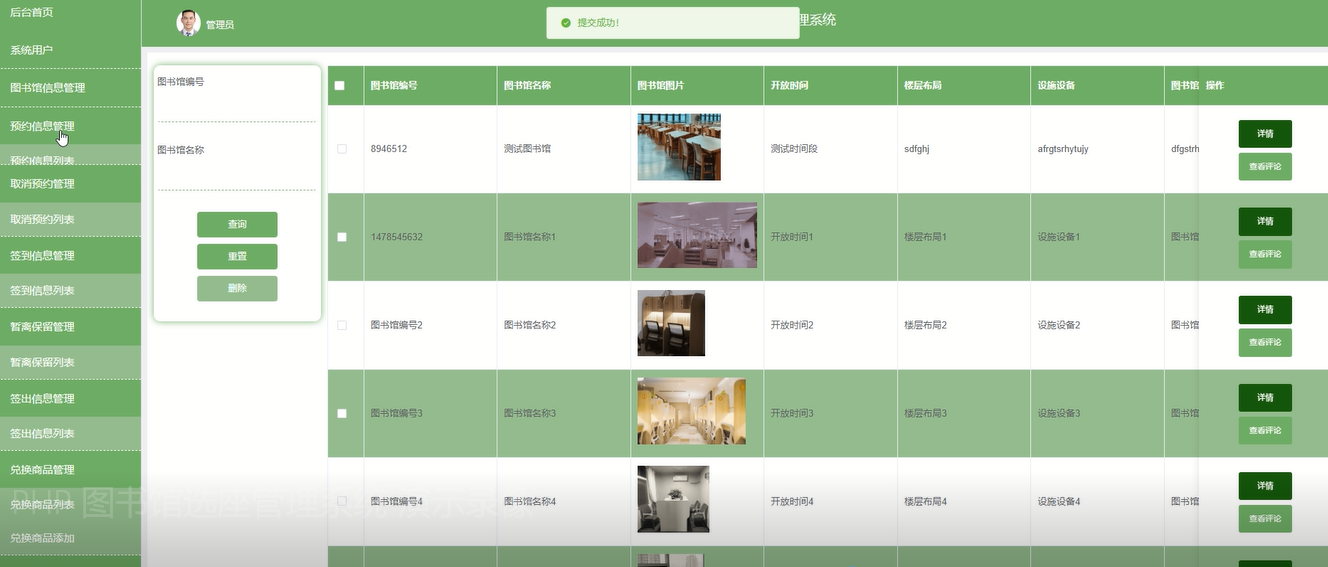
Task: Select the cell text 测试时间段
Action: pyautogui.click(x=794, y=149)
